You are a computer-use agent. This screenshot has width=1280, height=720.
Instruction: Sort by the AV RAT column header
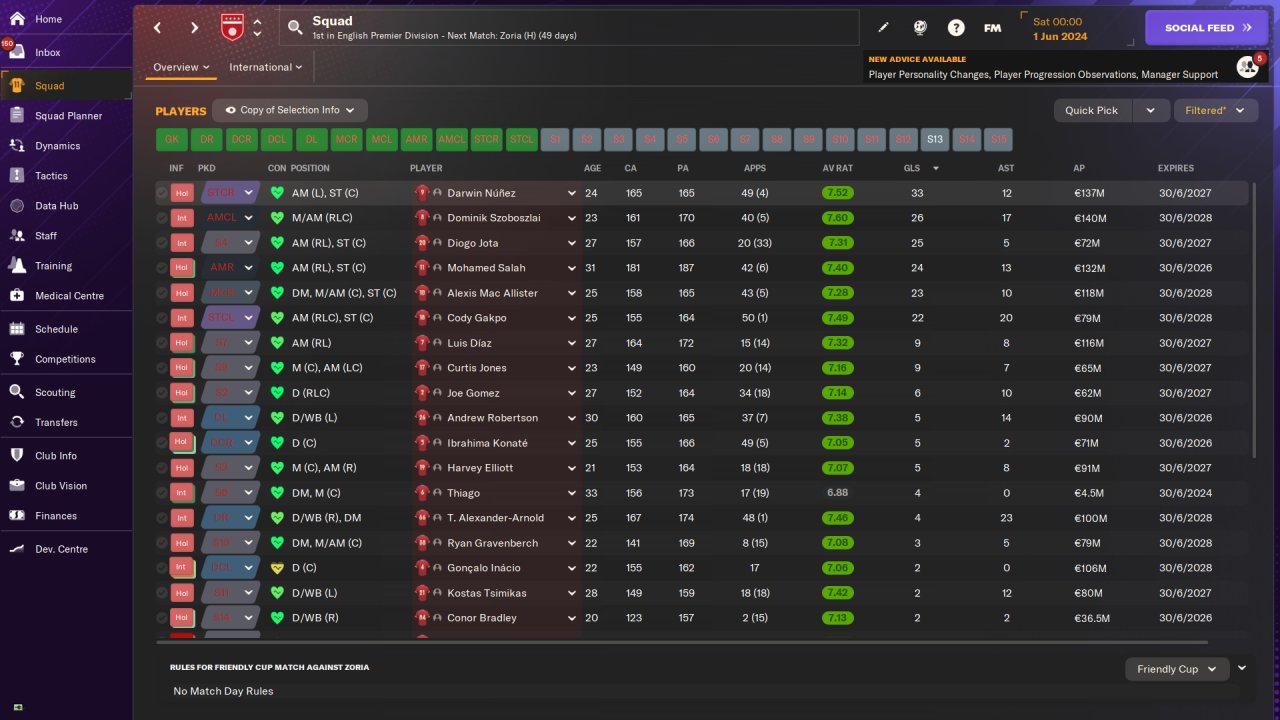(838, 168)
